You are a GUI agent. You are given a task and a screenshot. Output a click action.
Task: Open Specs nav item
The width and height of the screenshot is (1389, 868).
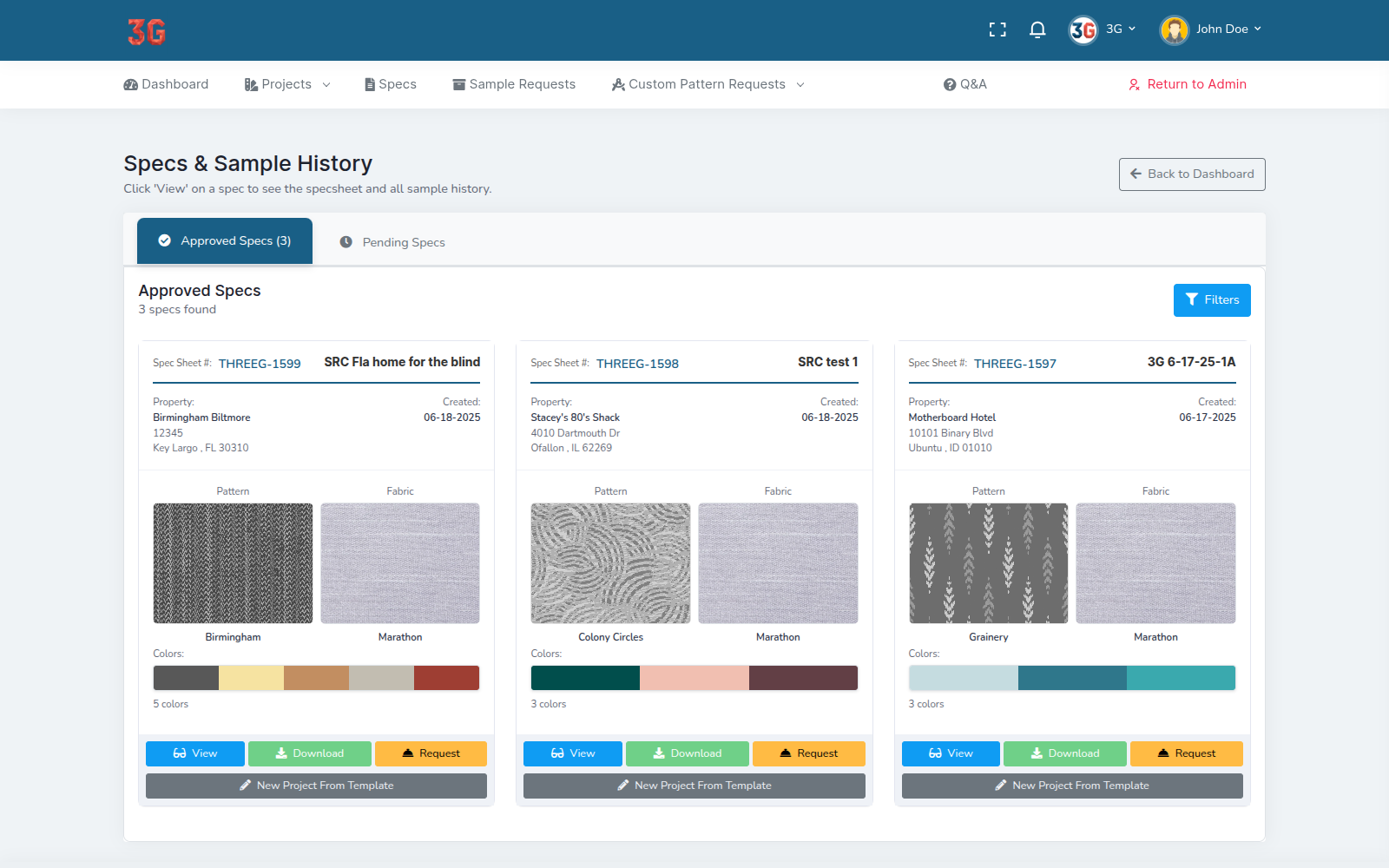pos(391,85)
